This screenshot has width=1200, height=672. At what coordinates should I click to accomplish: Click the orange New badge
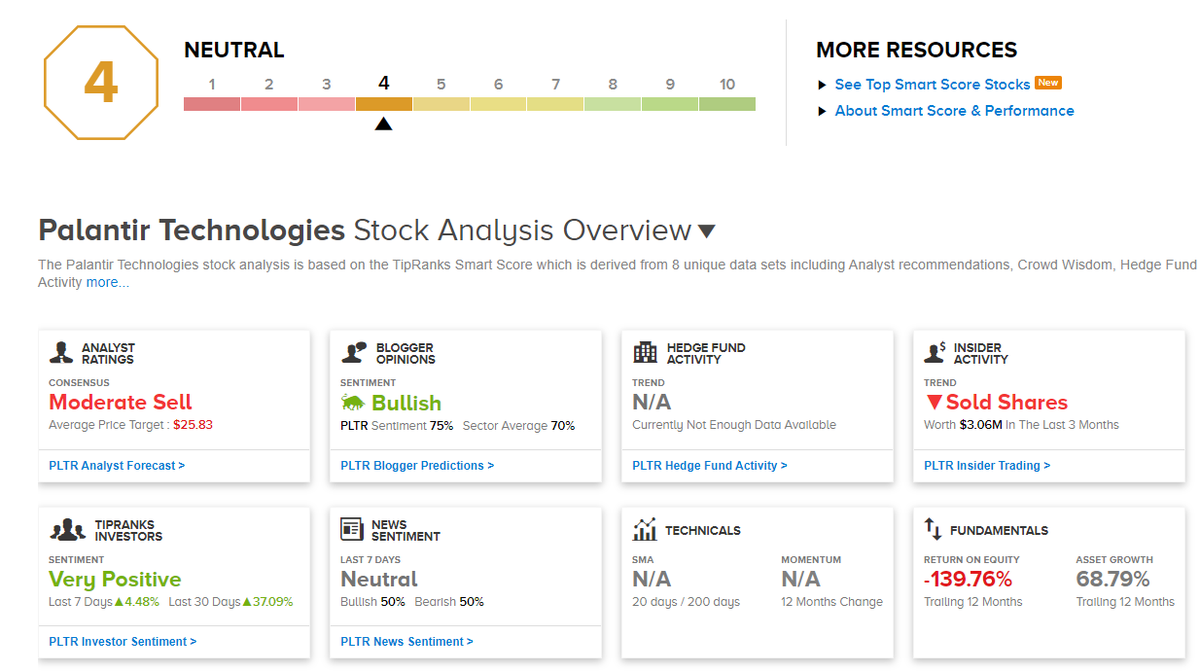tap(1048, 83)
